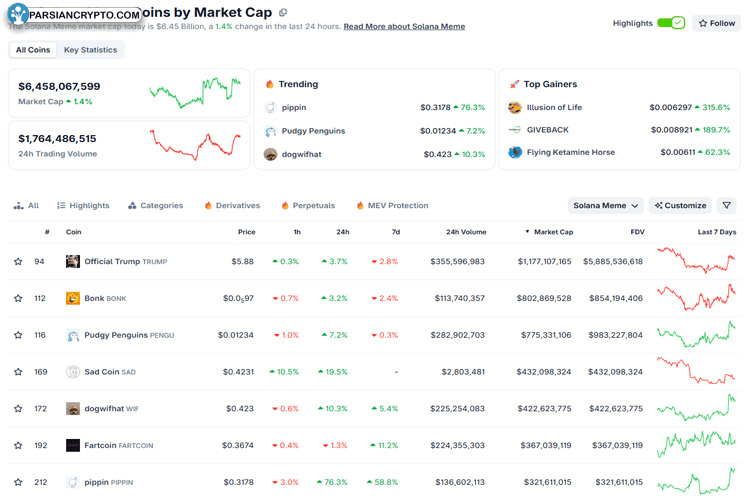Open Illusion of Life in Top Gainers
Image resolution: width=750 pixels, height=500 pixels.
(x=554, y=107)
